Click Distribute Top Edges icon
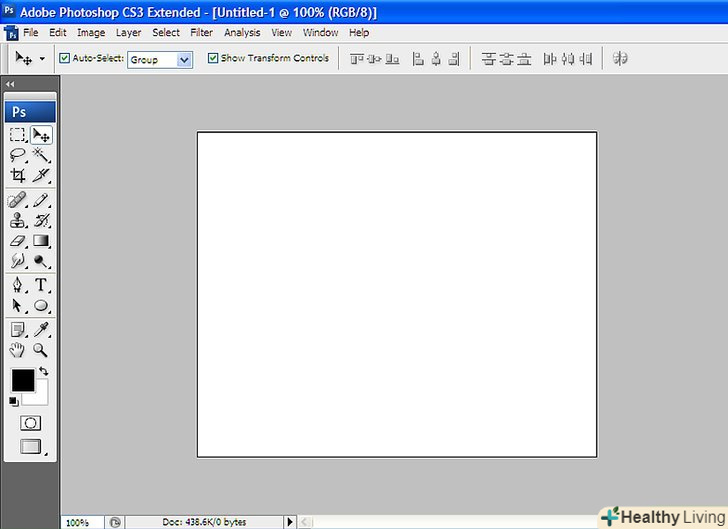 488,59
